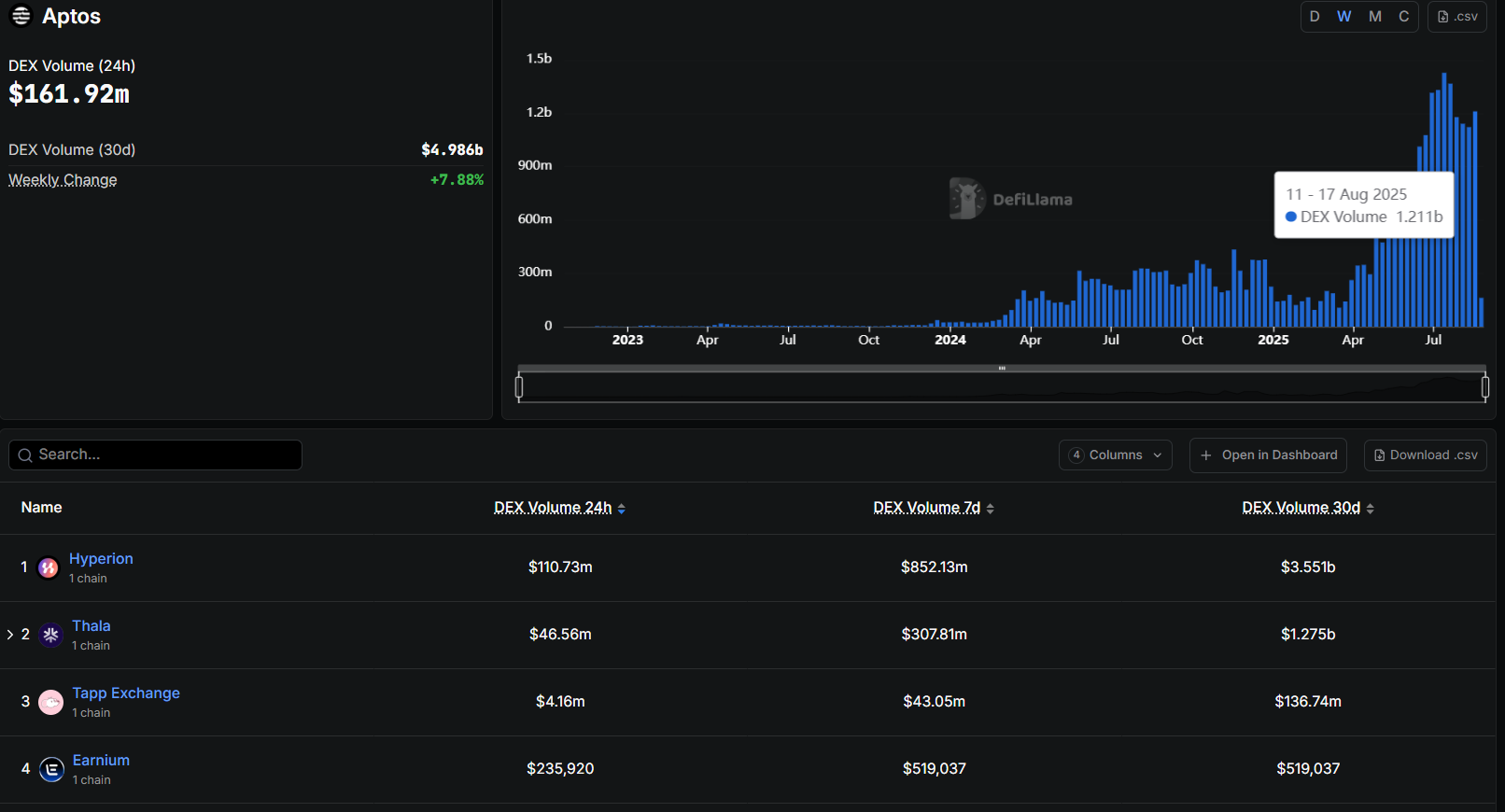
Task: Click the Download .csv button
Action: pyautogui.click(x=1426, y=455)
